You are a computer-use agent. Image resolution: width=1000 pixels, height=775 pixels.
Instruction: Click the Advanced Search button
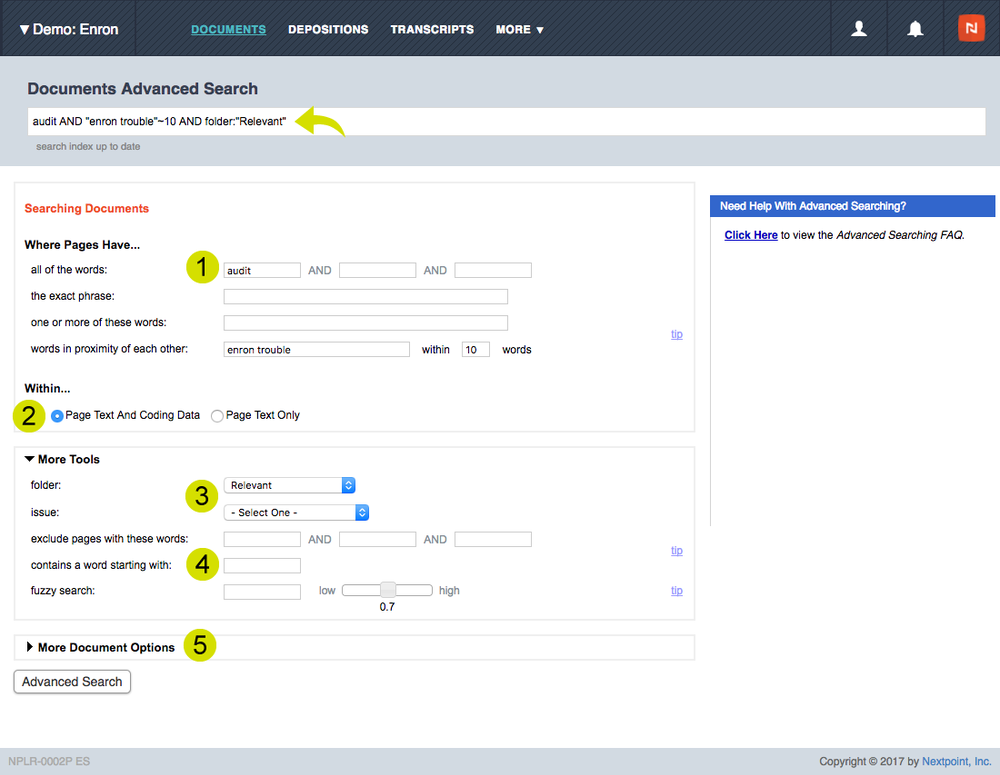tap(72, 682)
